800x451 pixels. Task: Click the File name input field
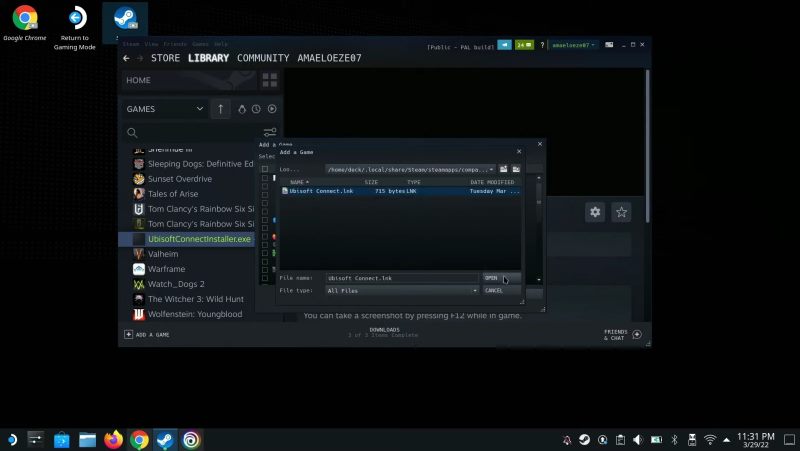point(402,278)
